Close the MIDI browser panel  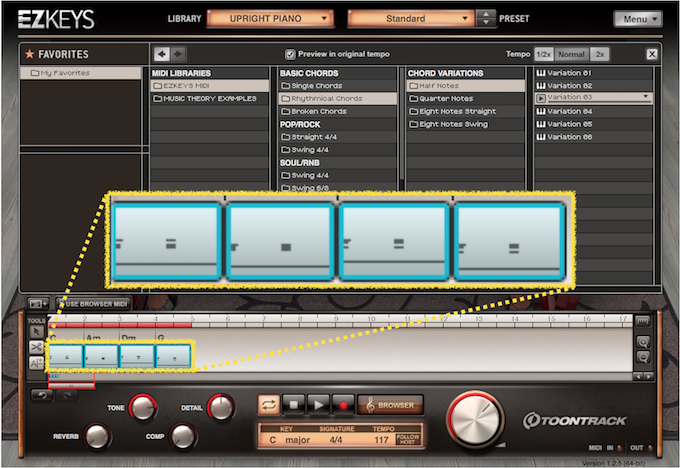[652, 54]
